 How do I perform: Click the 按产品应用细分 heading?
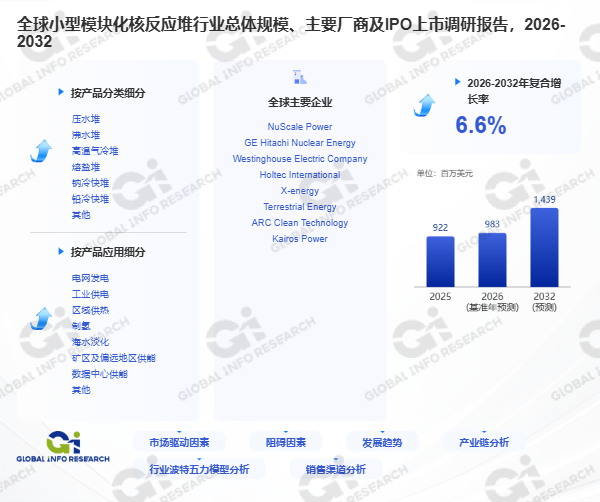pyautogui.click(x=108, y=252)
